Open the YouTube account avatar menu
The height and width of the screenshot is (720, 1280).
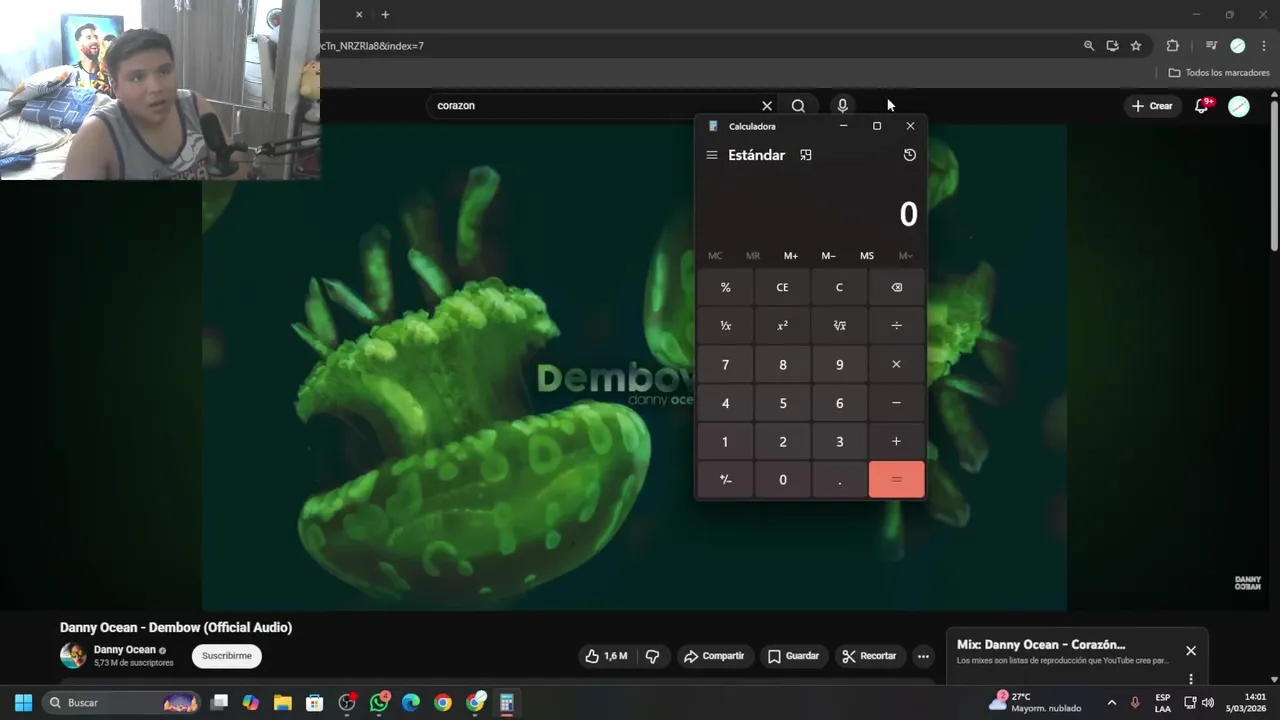tap(1239, 106)
